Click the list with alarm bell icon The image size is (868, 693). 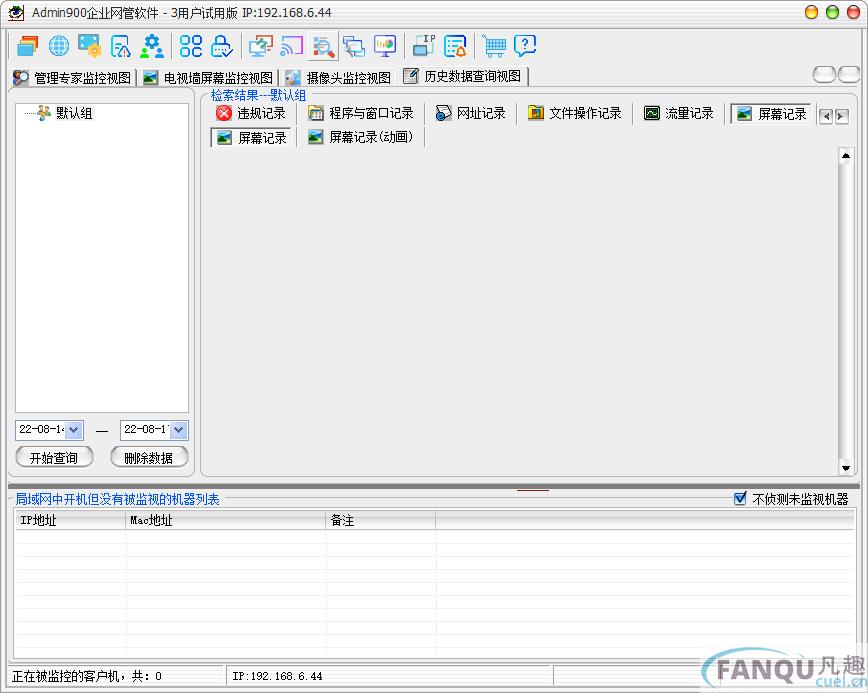[x=455, y=46]
